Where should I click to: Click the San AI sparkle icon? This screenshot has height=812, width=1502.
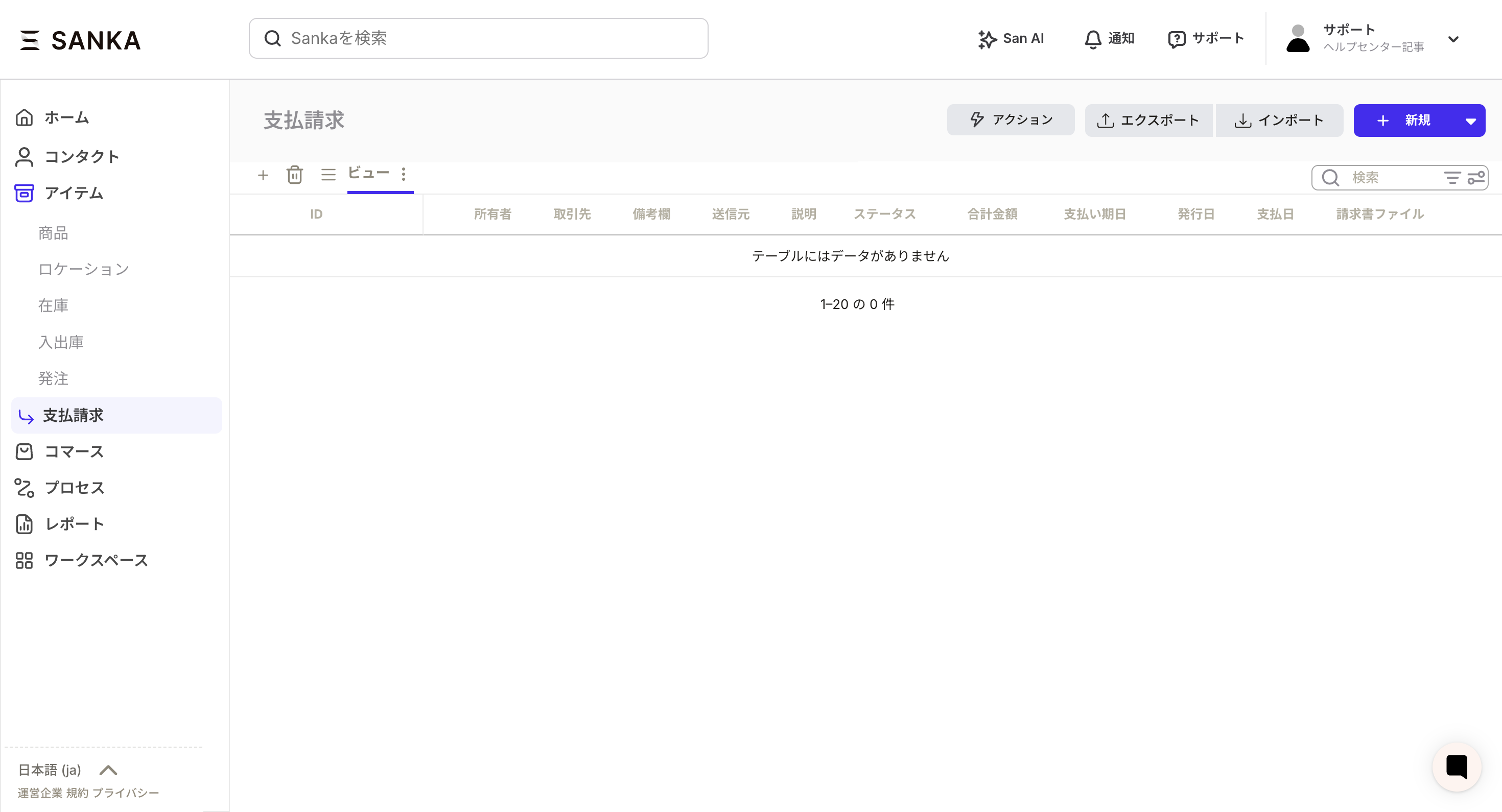[x=987, y=39]
